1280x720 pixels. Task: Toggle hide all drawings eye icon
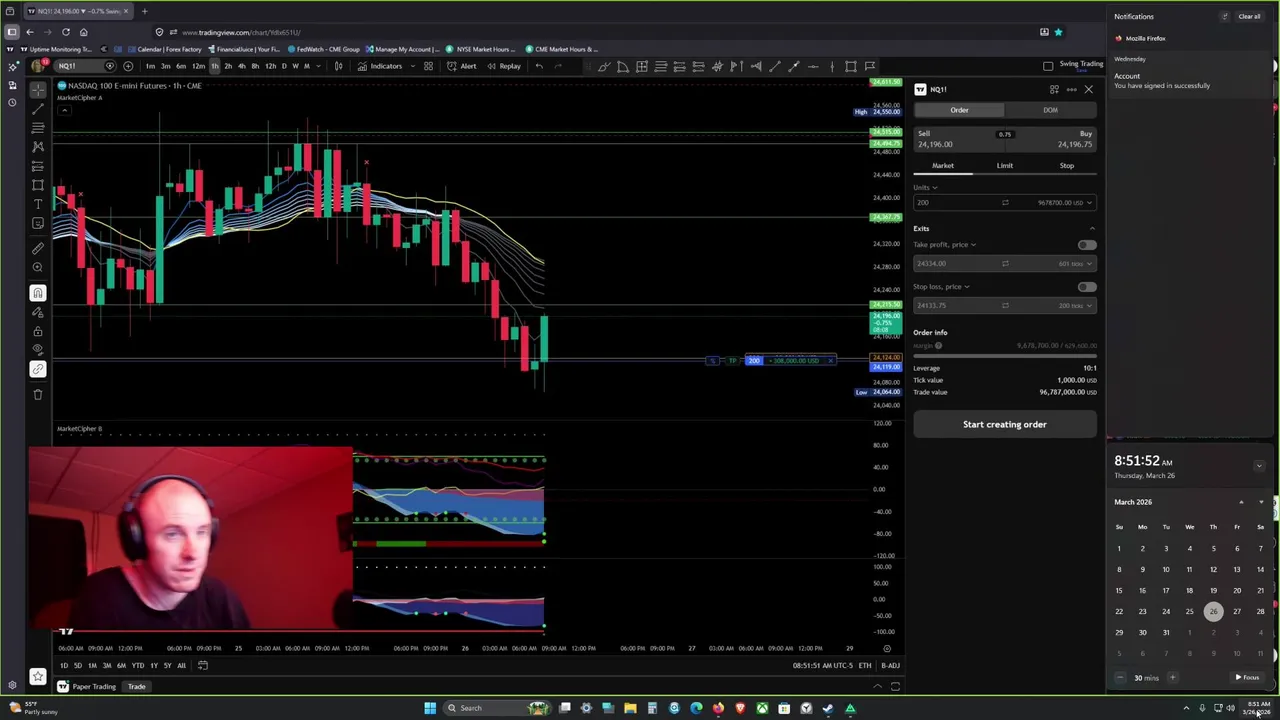pos(38,350)
